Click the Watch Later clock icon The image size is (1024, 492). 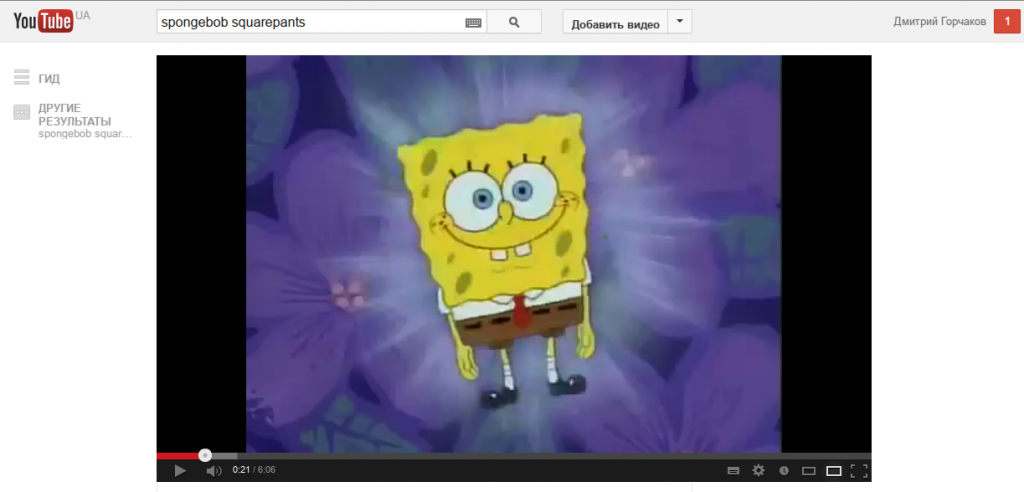tap(784, 470)
